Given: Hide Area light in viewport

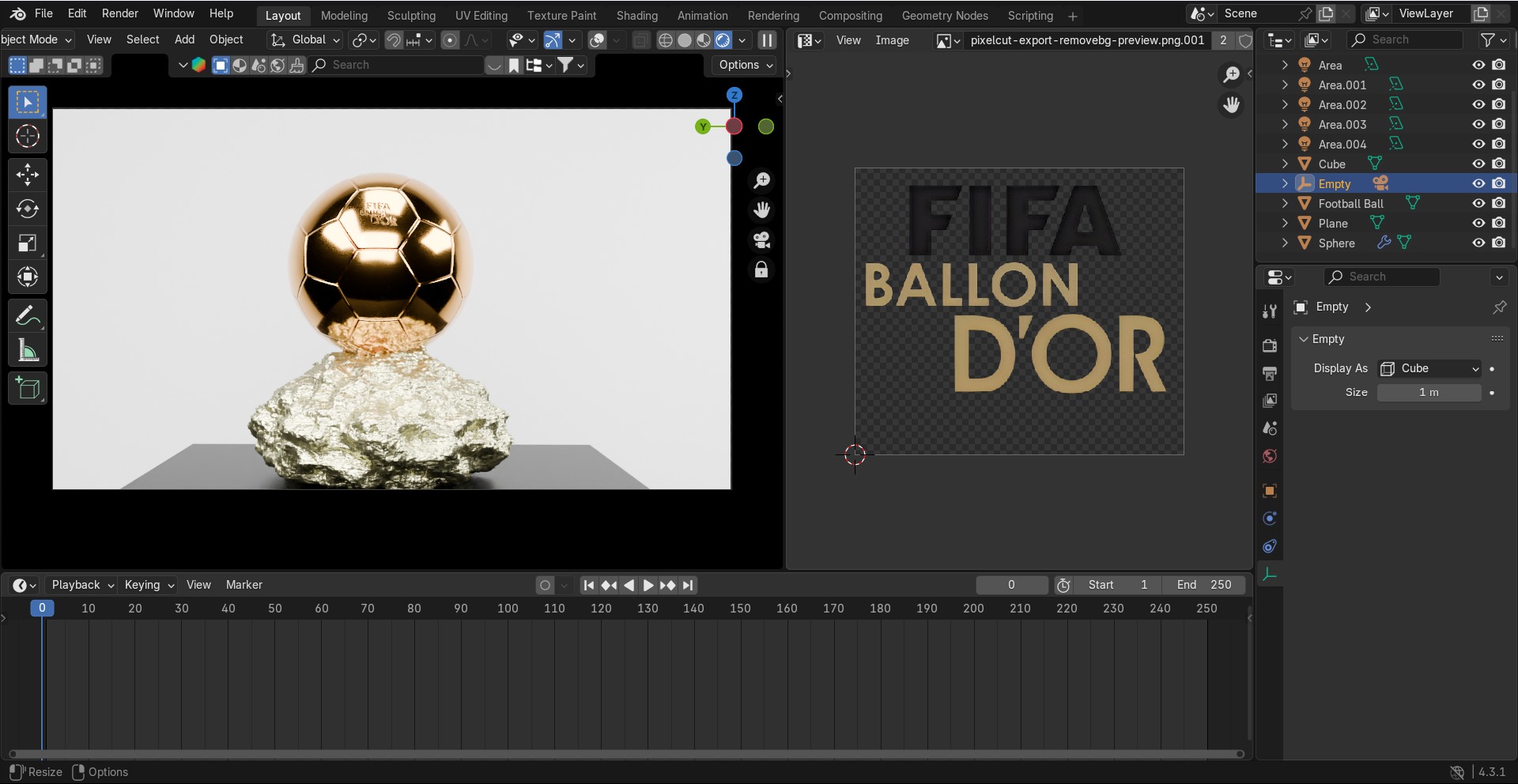Looking at the screenshot, I should (1478, 65).
